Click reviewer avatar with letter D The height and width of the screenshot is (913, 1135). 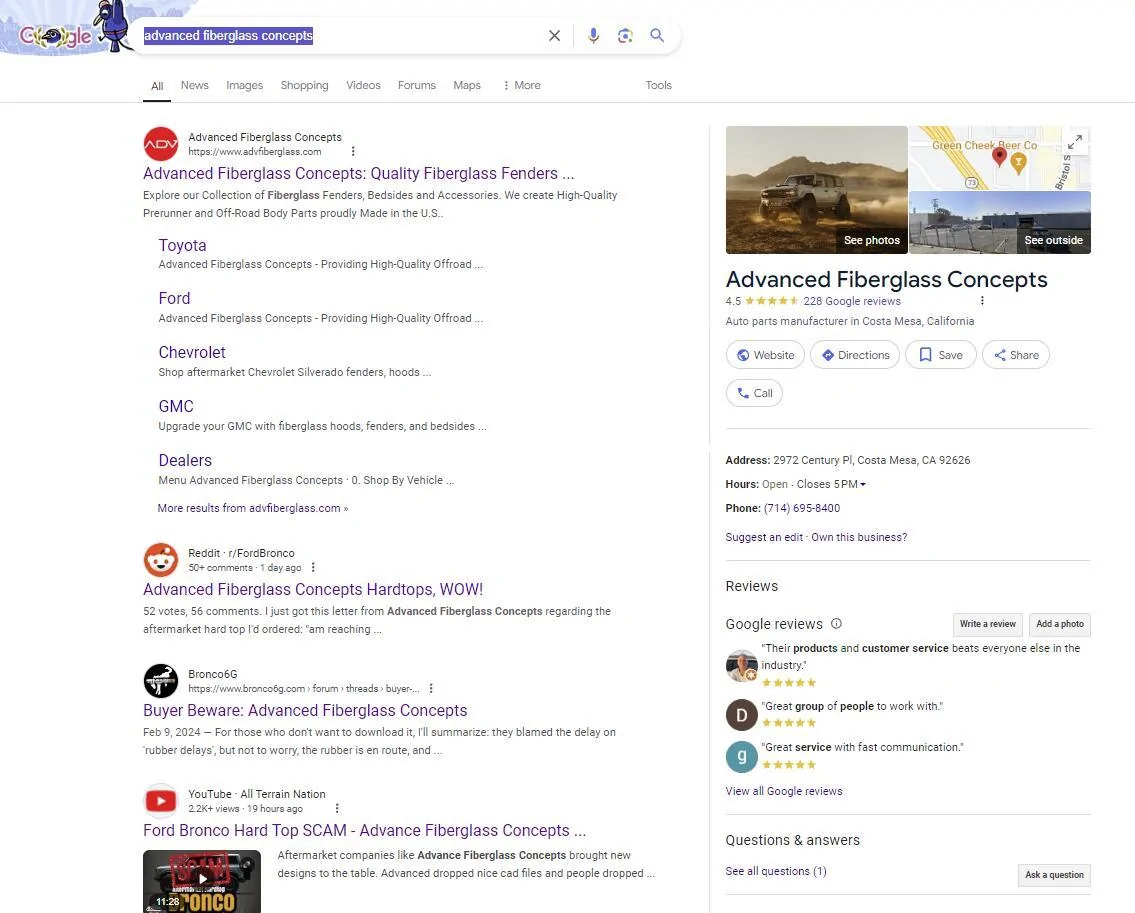point(742,715)
